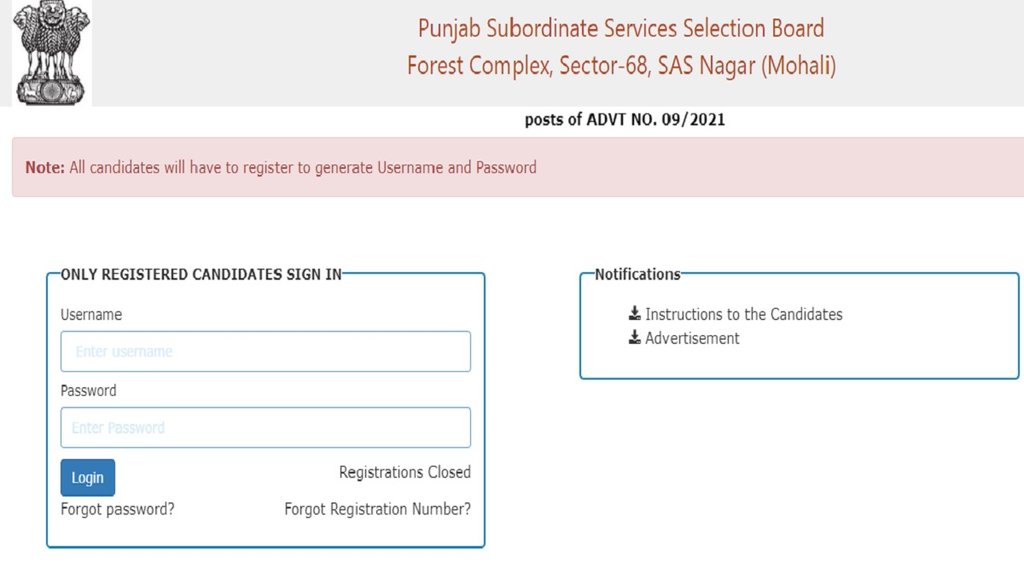Click the Password field label
This screenshot has height=569, width=1024.
click(88, 390)
